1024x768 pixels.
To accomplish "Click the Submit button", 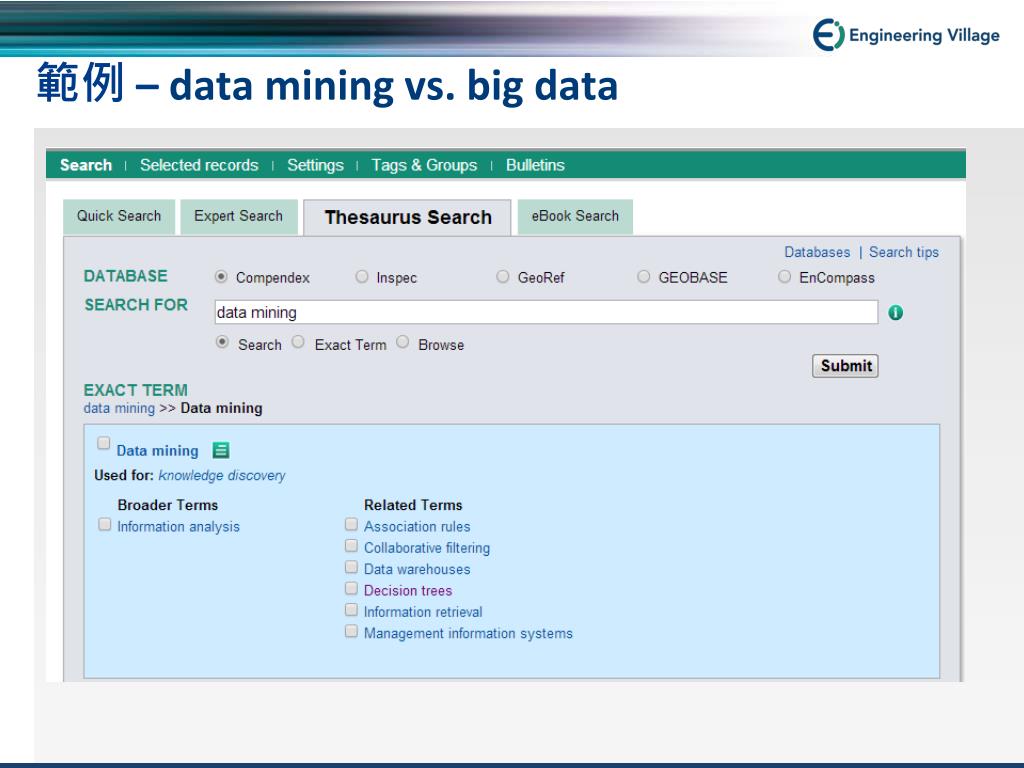I will (x=845, y=366).
